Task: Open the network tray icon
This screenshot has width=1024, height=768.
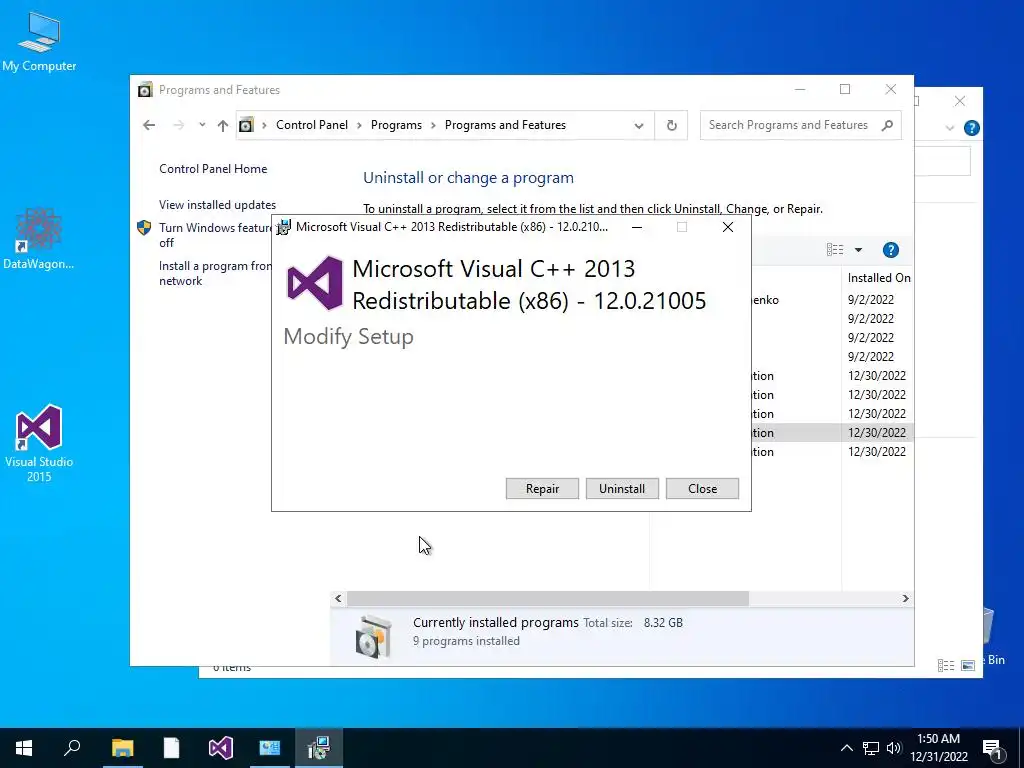Action: pos(871,748)
